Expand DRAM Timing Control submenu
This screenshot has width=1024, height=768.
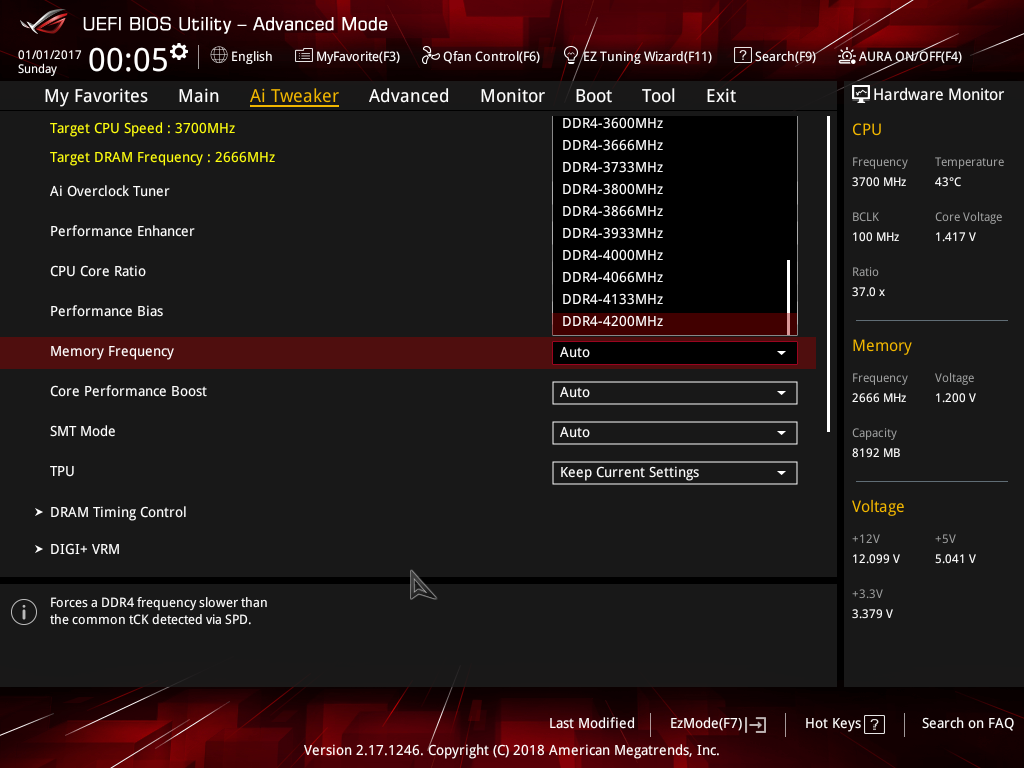coord(118,512)
